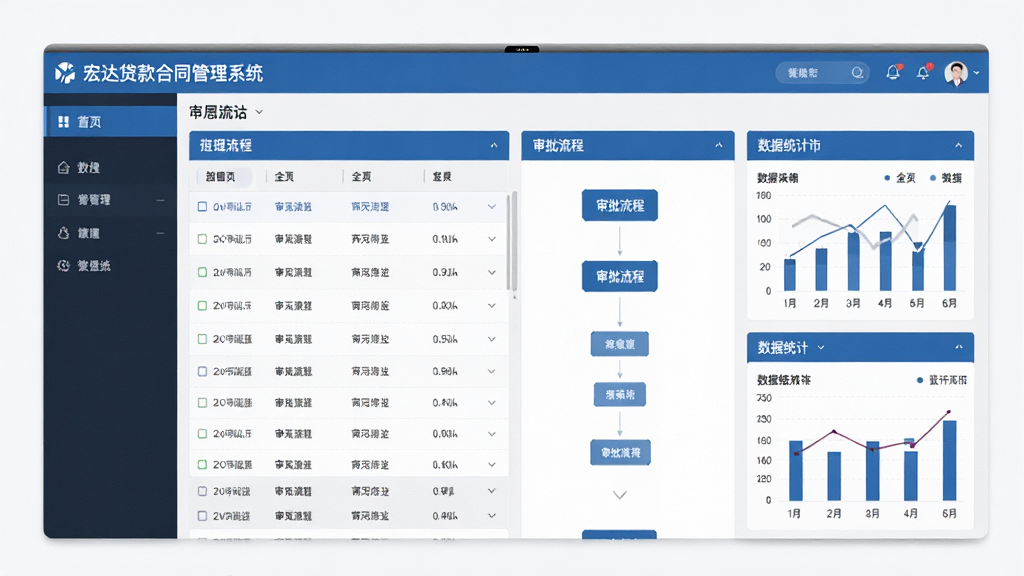
Task: Click the table's vertical scrollbar
Action: pos(515,242)
